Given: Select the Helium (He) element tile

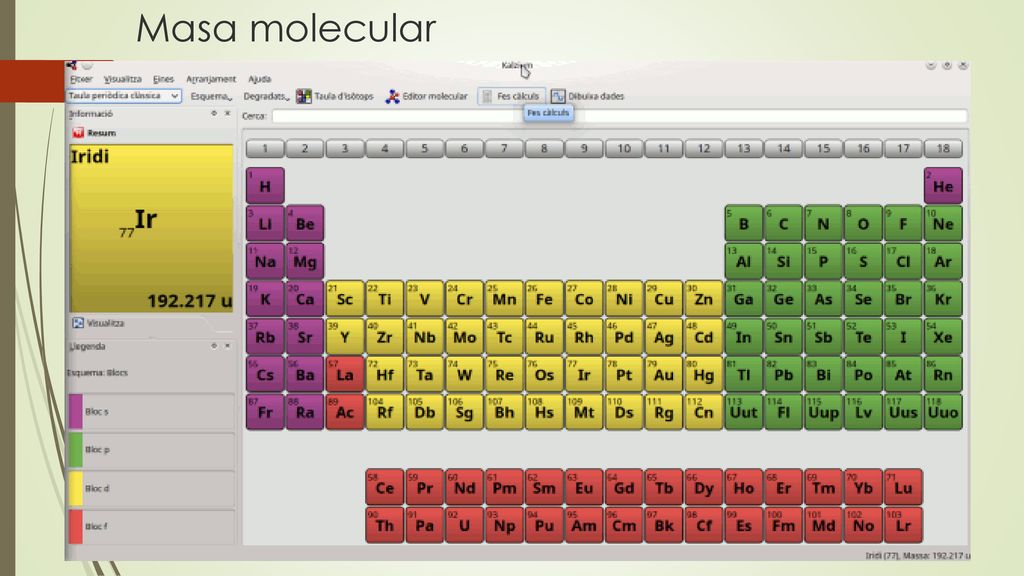Looking at the screenshot, I should pyautogui.click(x=943, y=185).
